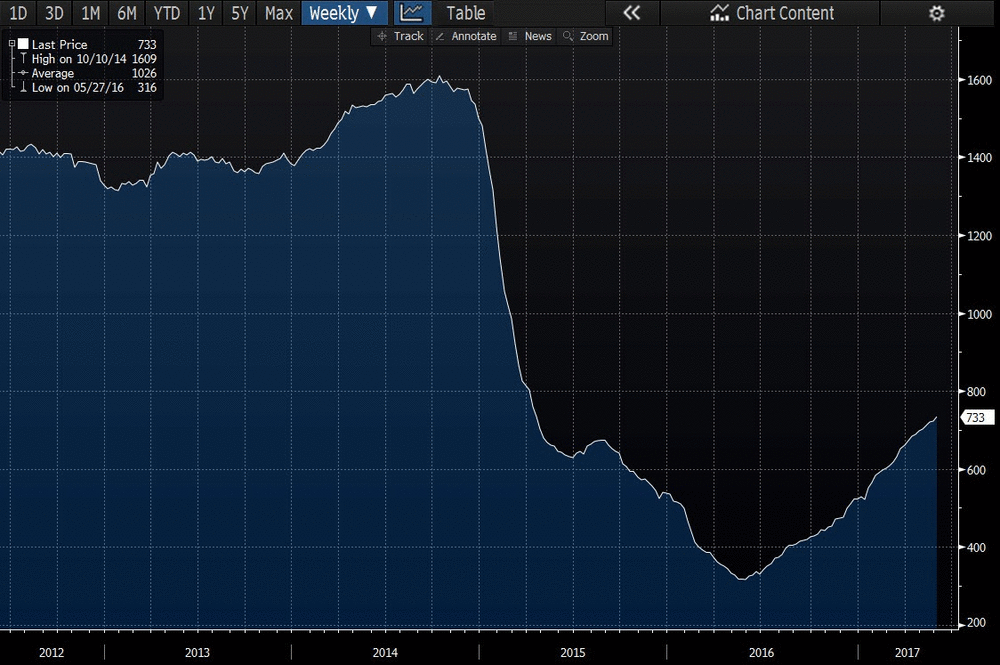The image size is (1000, 665).
Task: Click the 2017 x-axis year label
Action: 907,652
